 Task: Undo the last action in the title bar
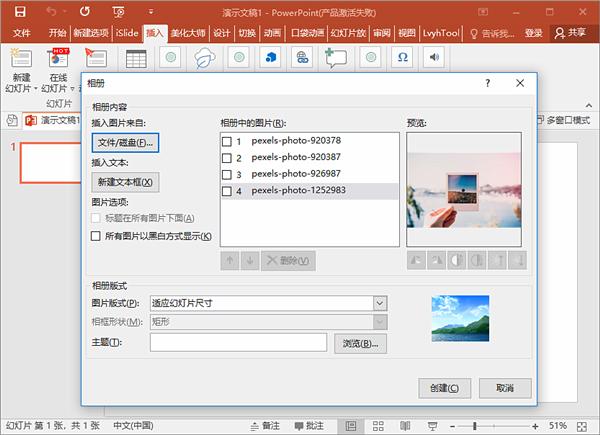coord(52,12)
